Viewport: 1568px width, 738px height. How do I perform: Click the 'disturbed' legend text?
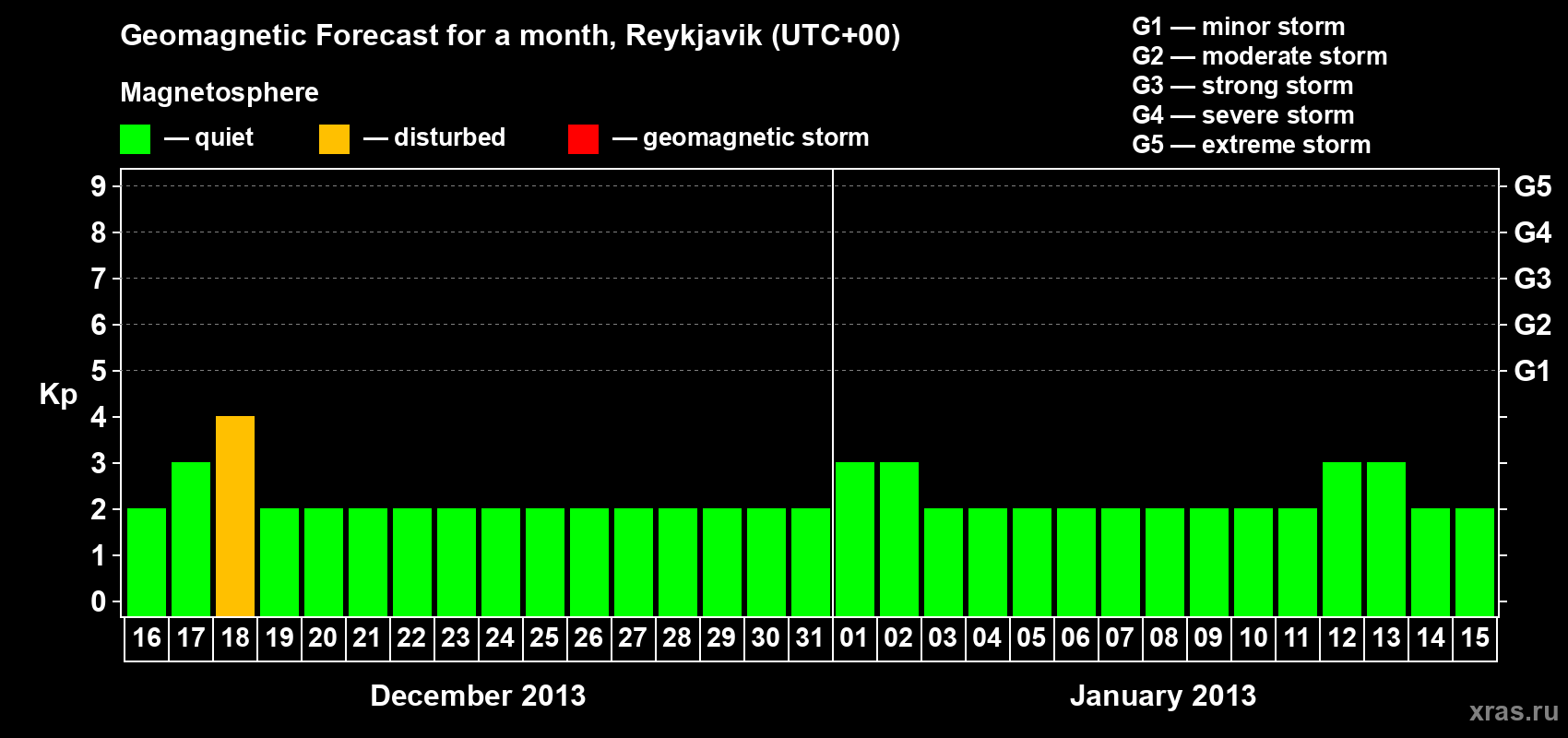[450, 137]
